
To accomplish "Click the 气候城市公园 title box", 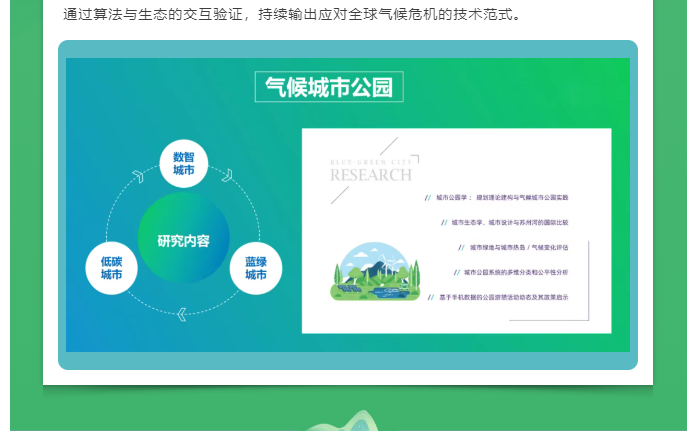I will click(x=329, y=87).
